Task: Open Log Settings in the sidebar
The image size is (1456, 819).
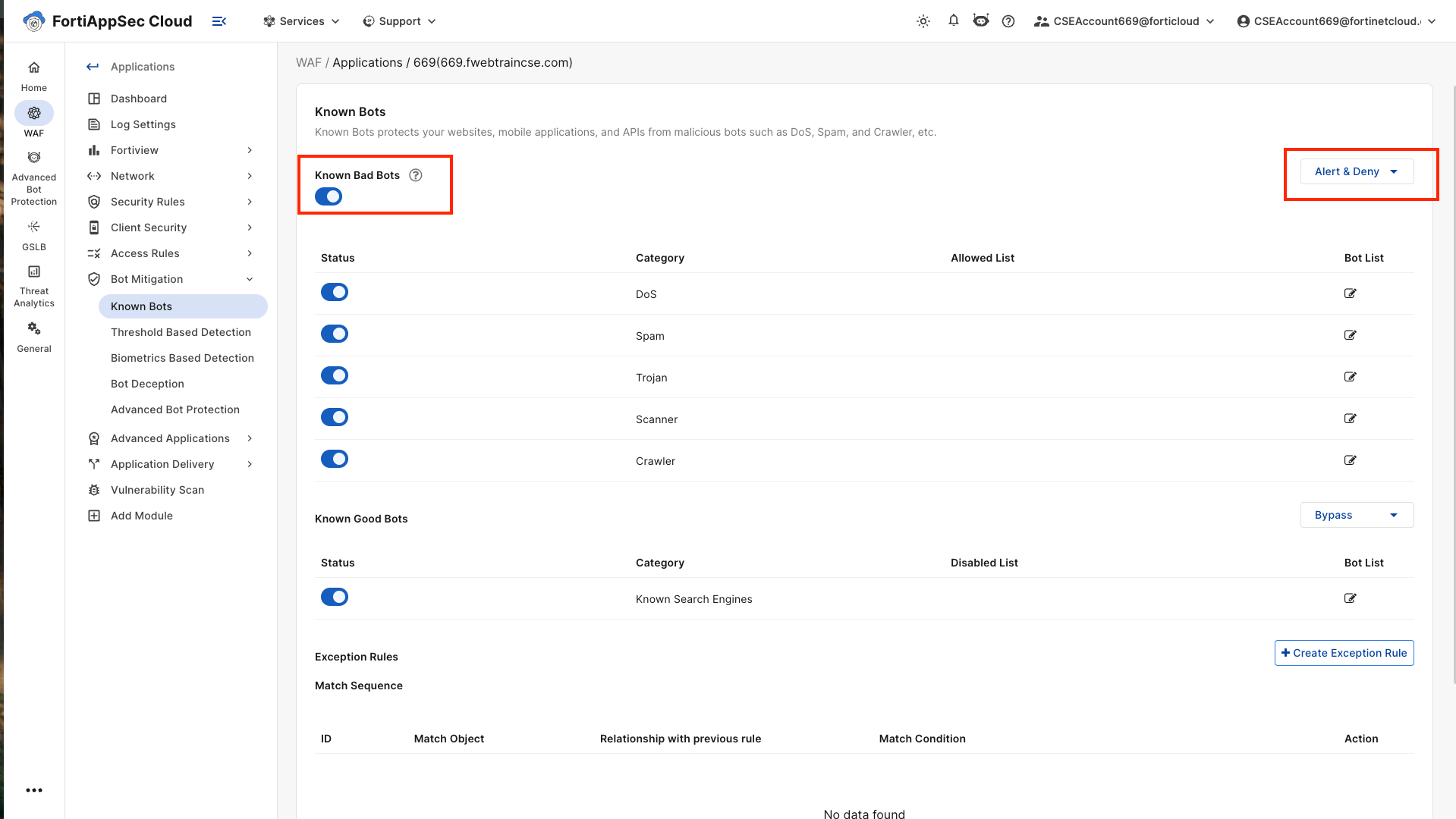Action: 143,124
